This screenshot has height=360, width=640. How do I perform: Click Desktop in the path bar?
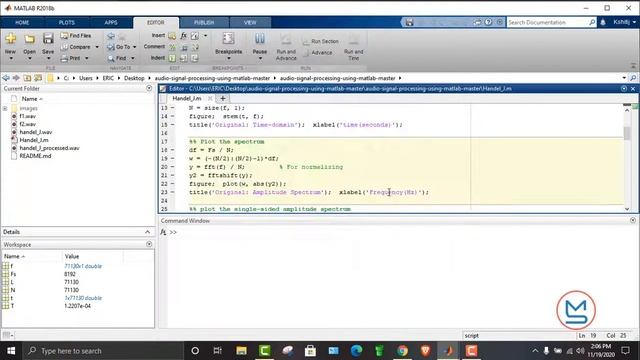pos(134,78)
